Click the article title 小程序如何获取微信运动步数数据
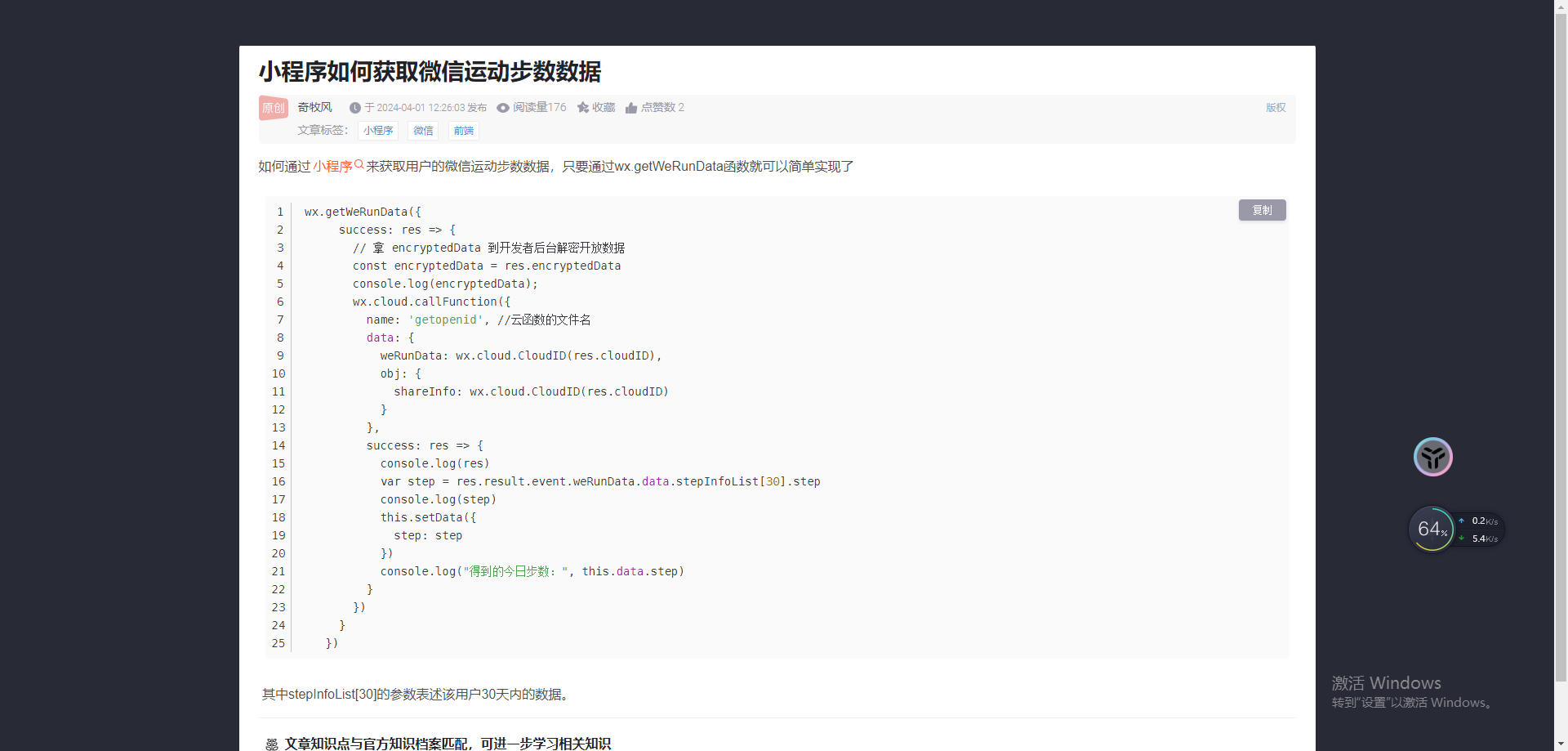 coord(430,72)
